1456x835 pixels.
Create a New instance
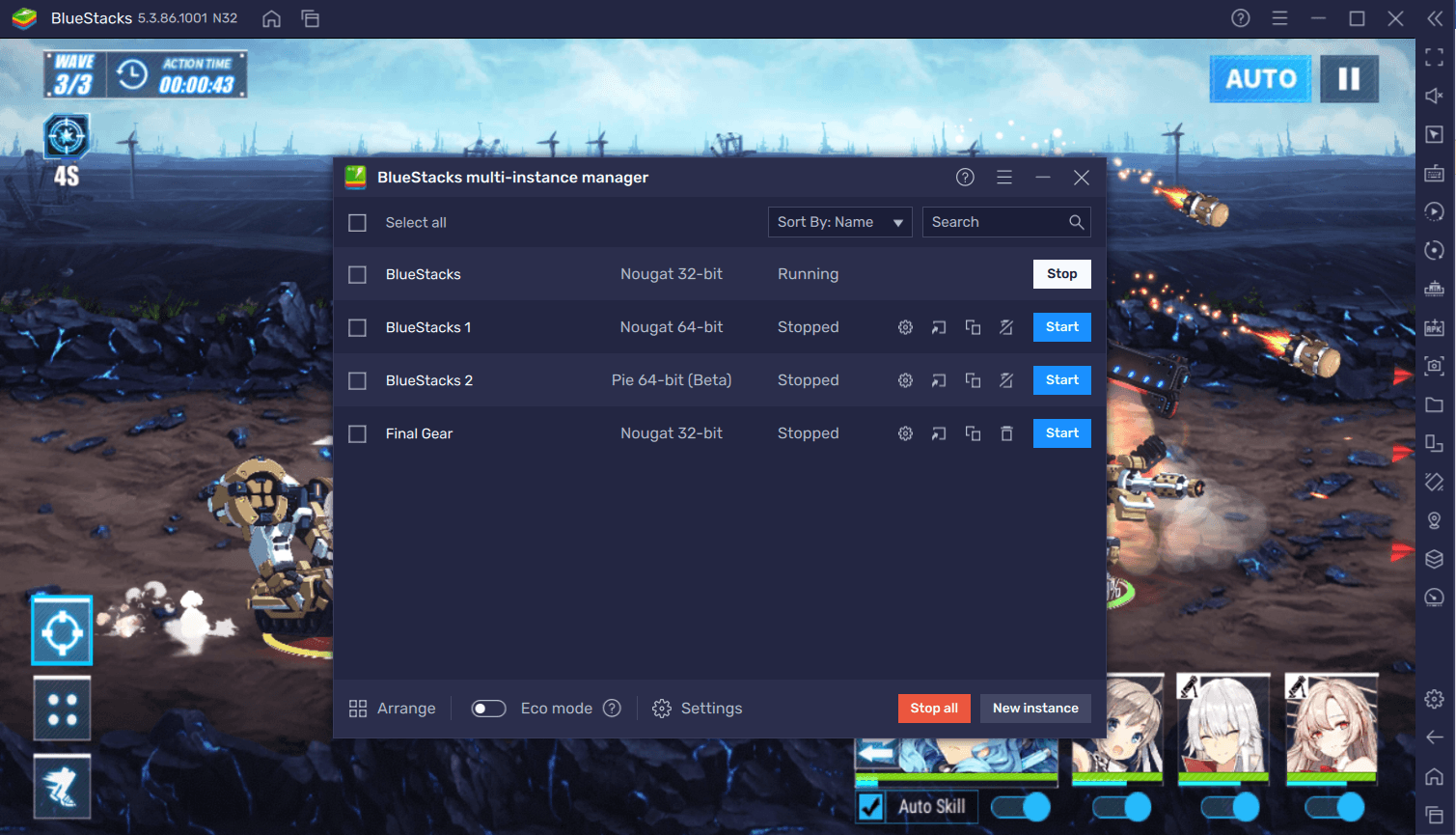1035,709
